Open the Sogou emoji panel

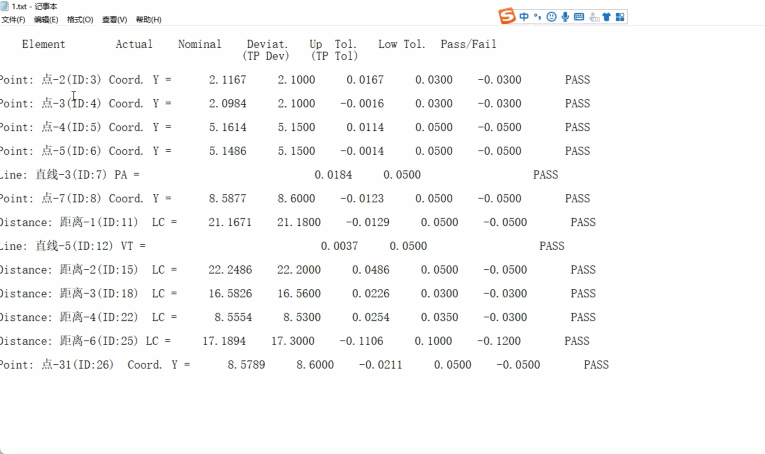pyautogui.click(x=551, y=16)
